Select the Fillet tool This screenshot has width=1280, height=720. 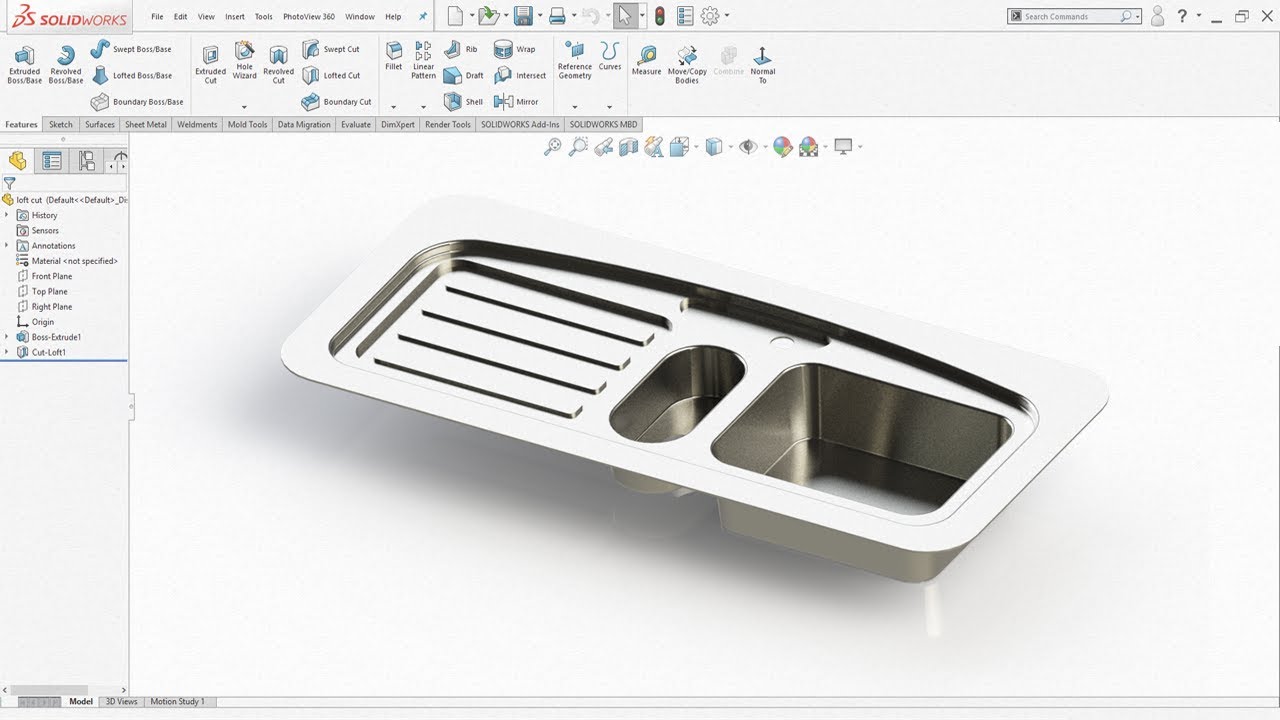click(394, 57)
